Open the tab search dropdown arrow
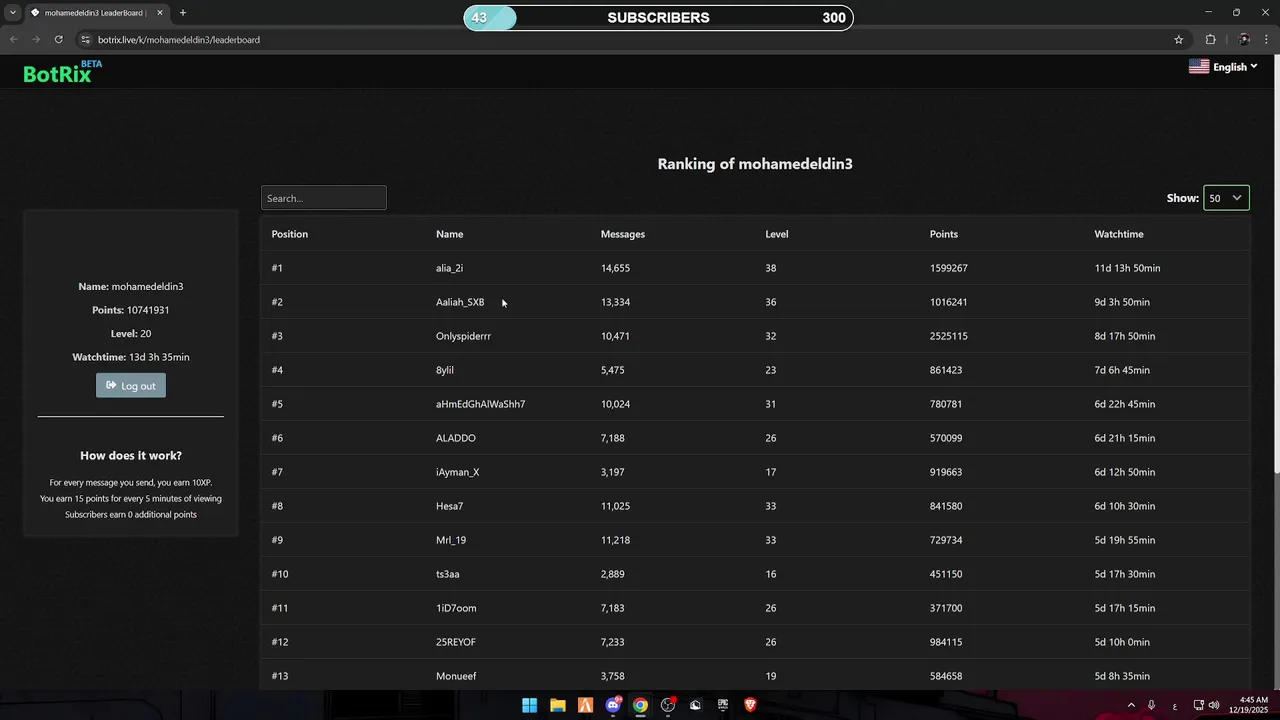The image size is (1280, 720). [12, 13]
